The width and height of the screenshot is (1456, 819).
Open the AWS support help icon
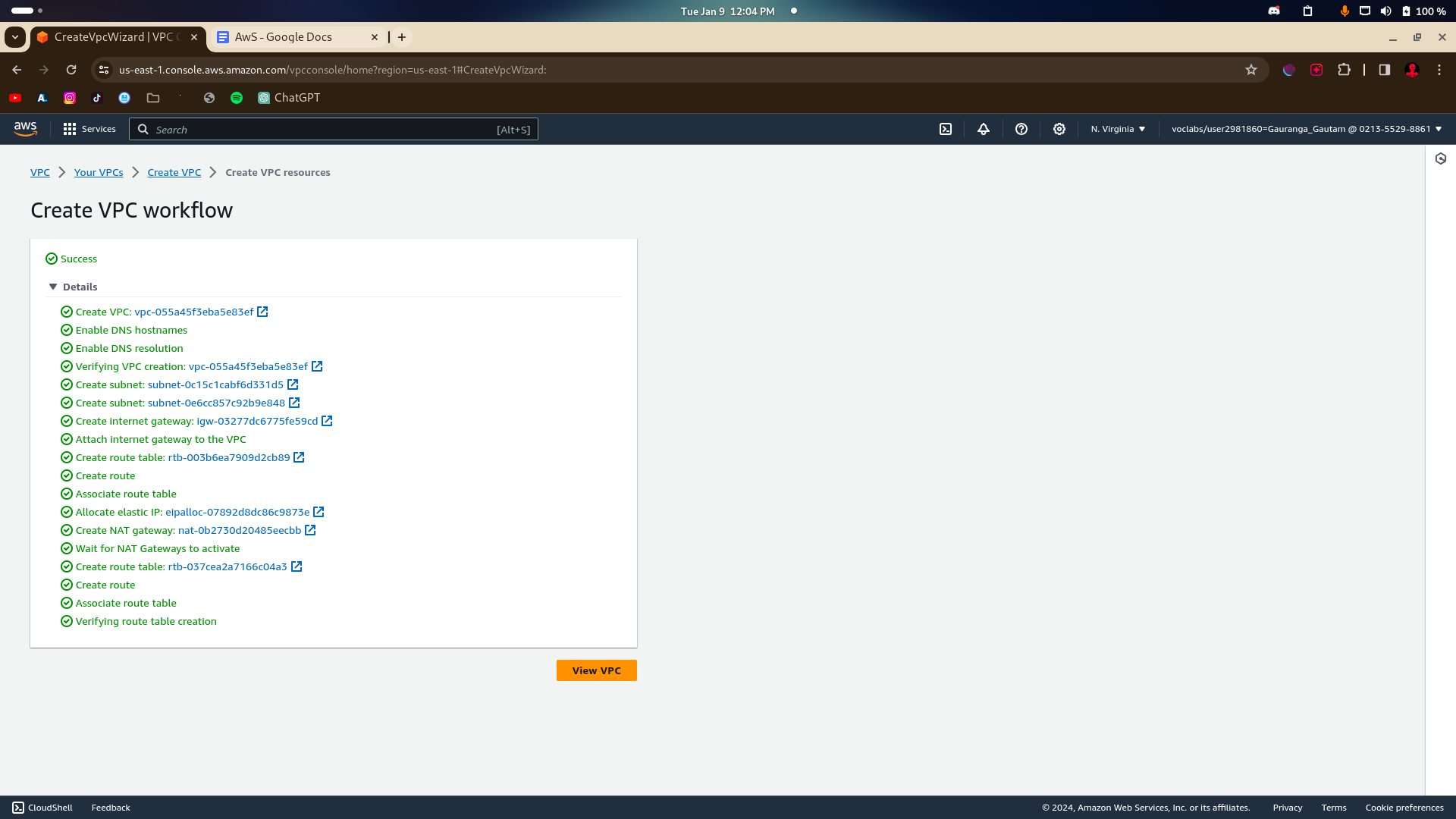pyautogui.click(x=1021, y=129)
